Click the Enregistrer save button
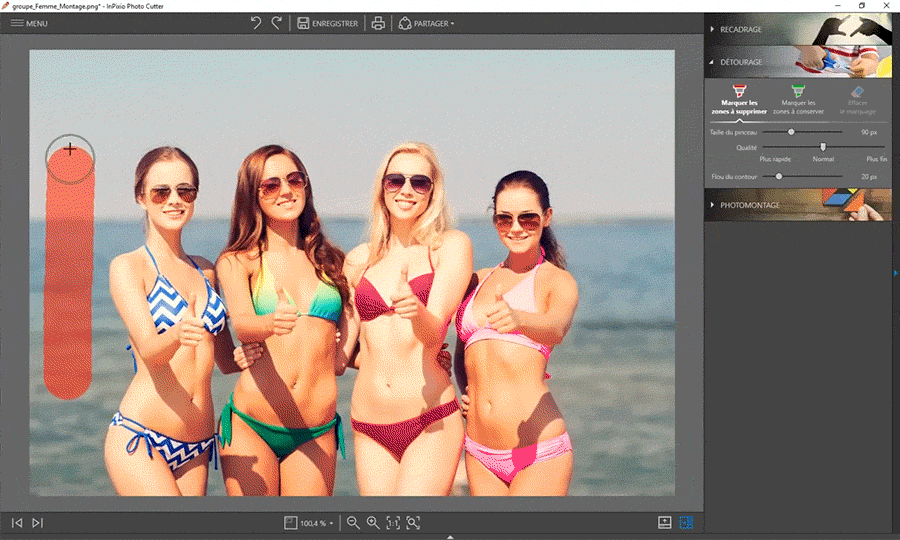 327,23
